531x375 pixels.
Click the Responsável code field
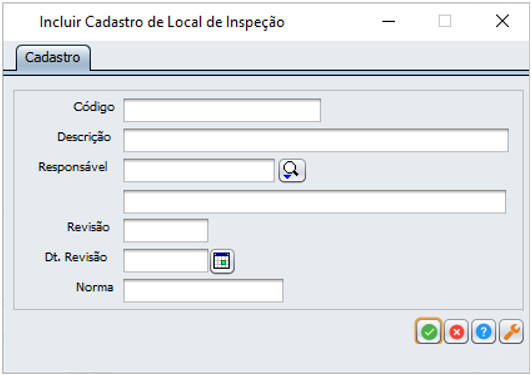199,170
